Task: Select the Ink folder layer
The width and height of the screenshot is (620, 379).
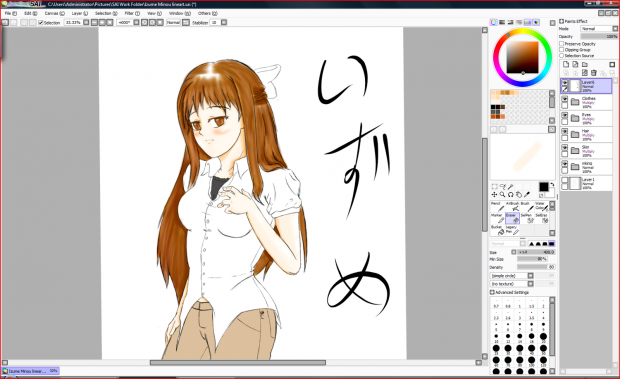Action: coord(586,167)
